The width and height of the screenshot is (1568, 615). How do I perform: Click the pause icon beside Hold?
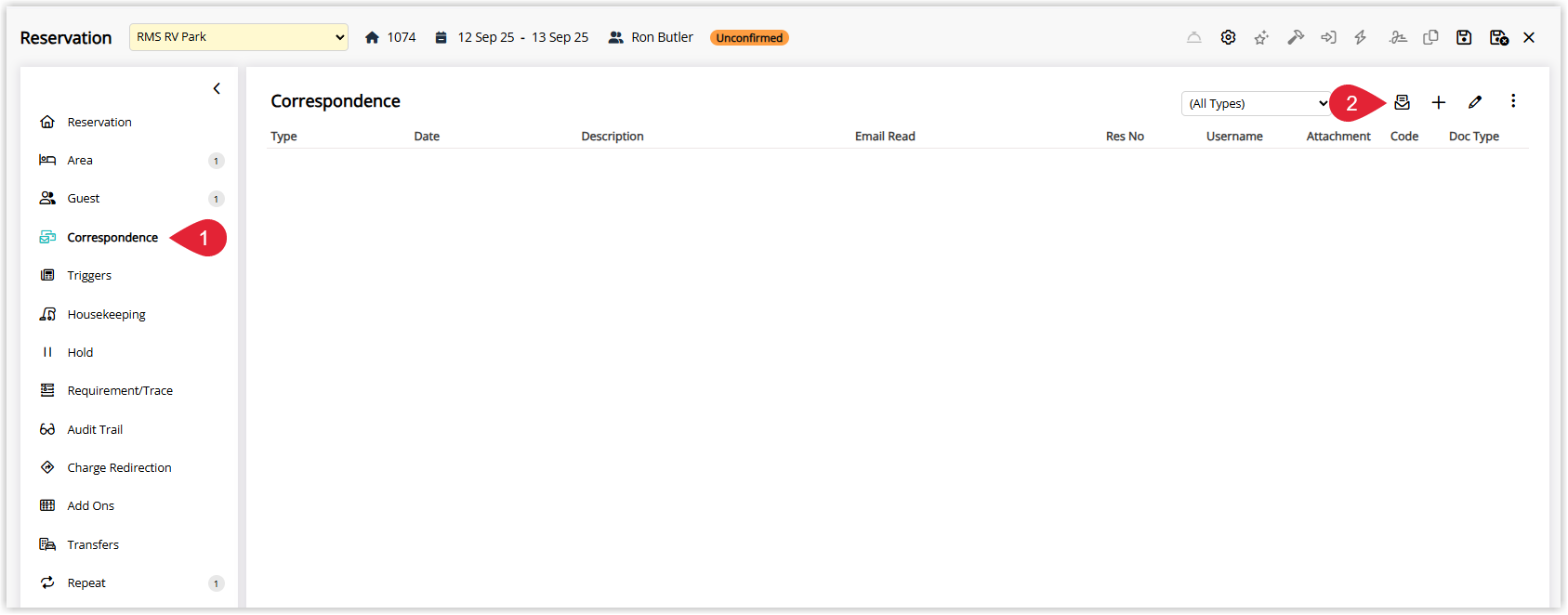[x=47, y=352]
